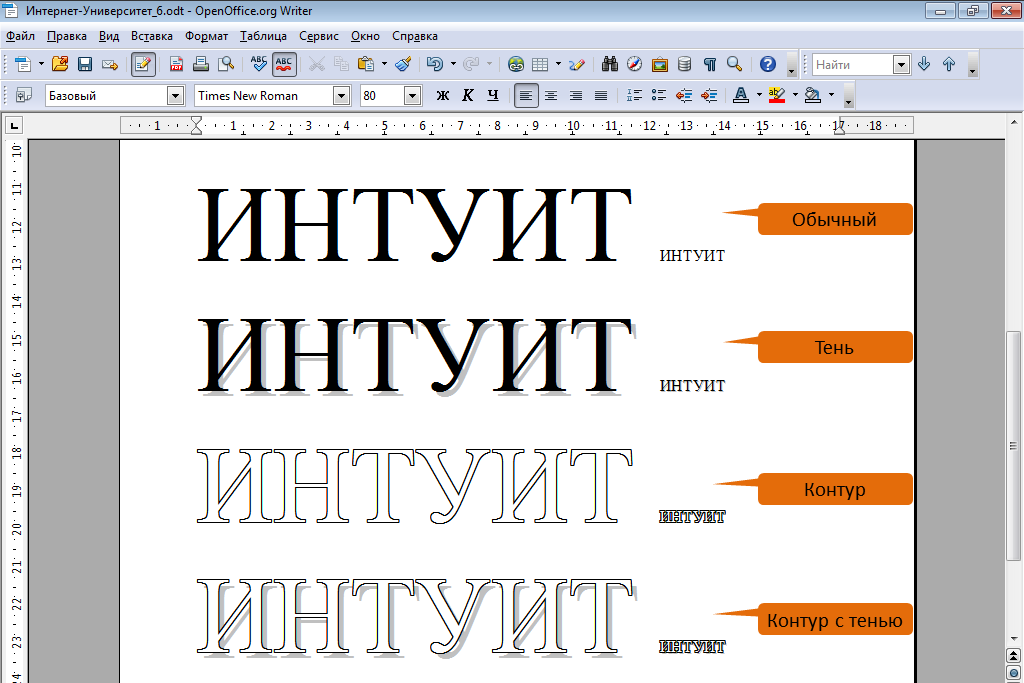Image resolution: width=1024 pixels, height=683 pixels.
Task: Redo the last undone action
Action: (471, 64)
